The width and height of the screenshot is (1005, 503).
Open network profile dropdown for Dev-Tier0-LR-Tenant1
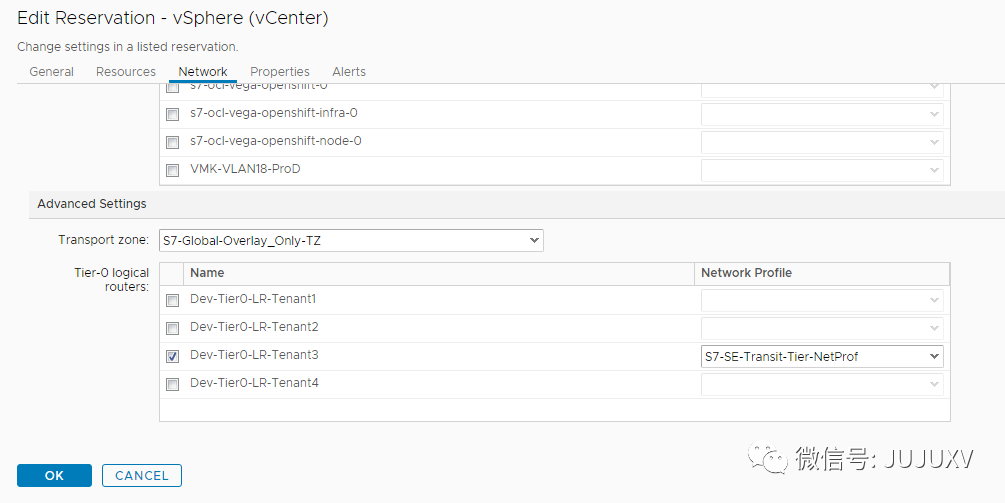pyautogui.click(x=822, y=300)
